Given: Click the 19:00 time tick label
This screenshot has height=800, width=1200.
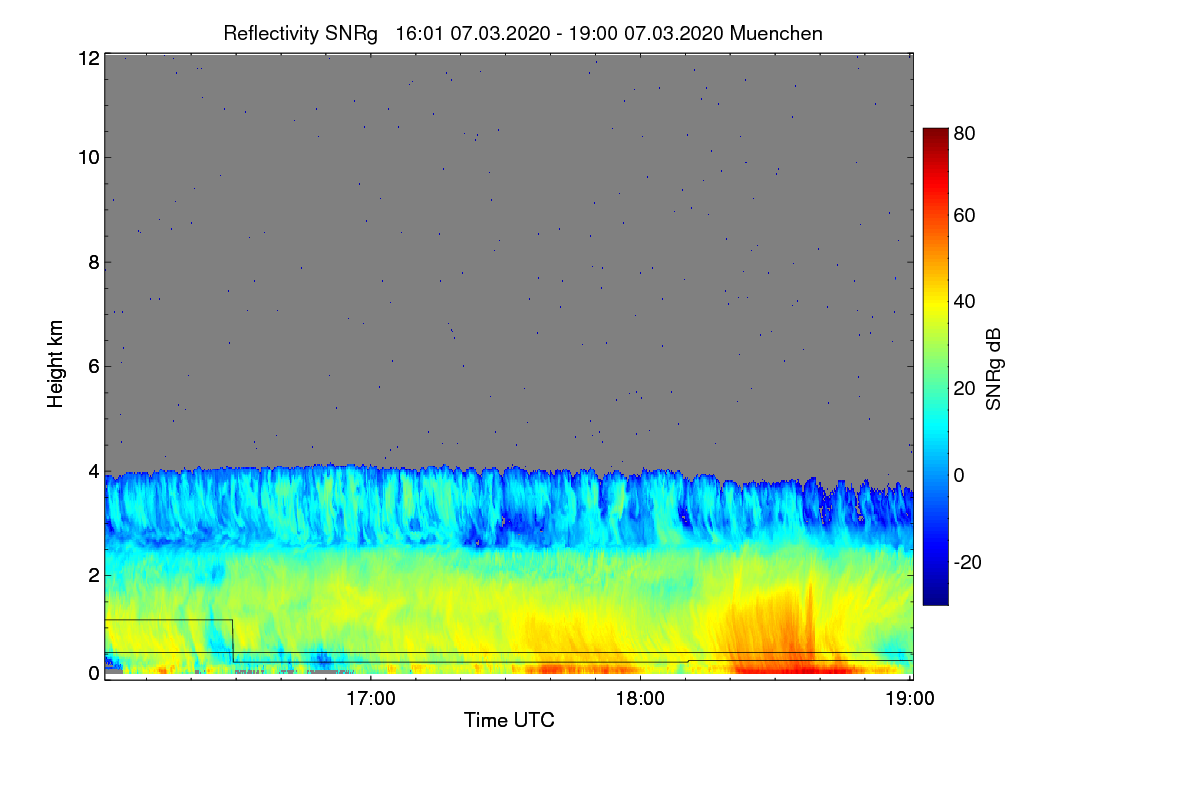Looking at the screenshot, I should click(x=909, y=698).
